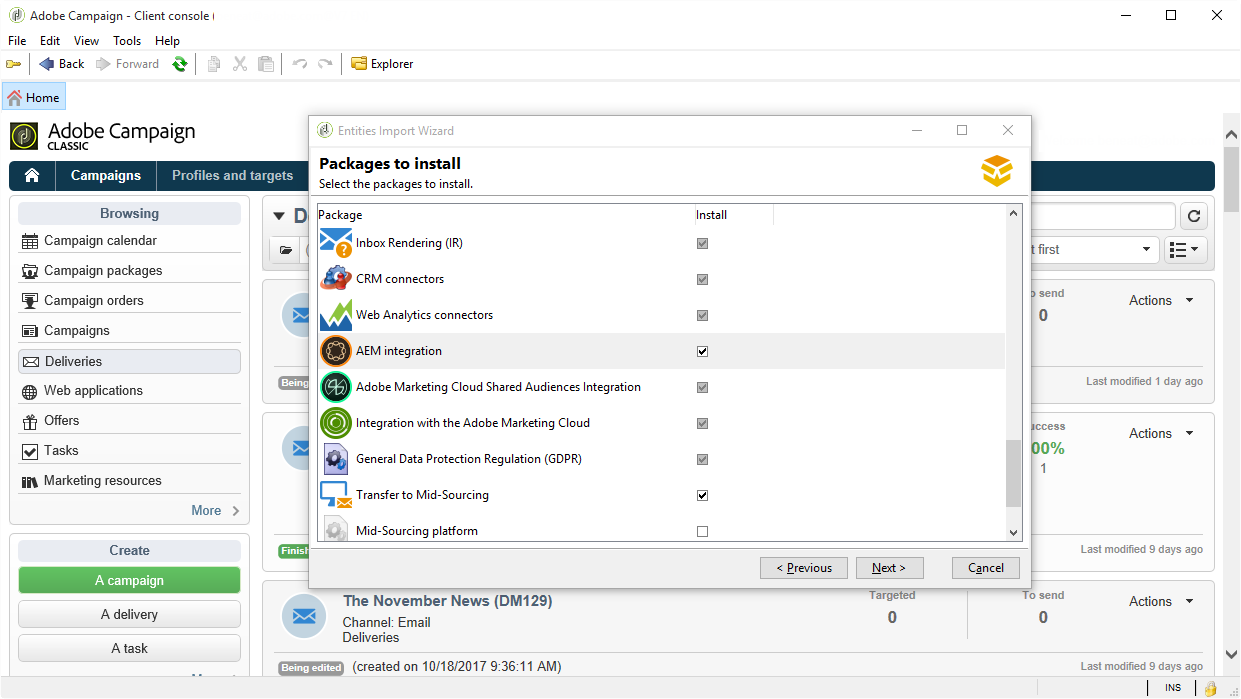Open Actions dropdown of second delivery
The image size is (1241, 699).
coord(1161,433)
